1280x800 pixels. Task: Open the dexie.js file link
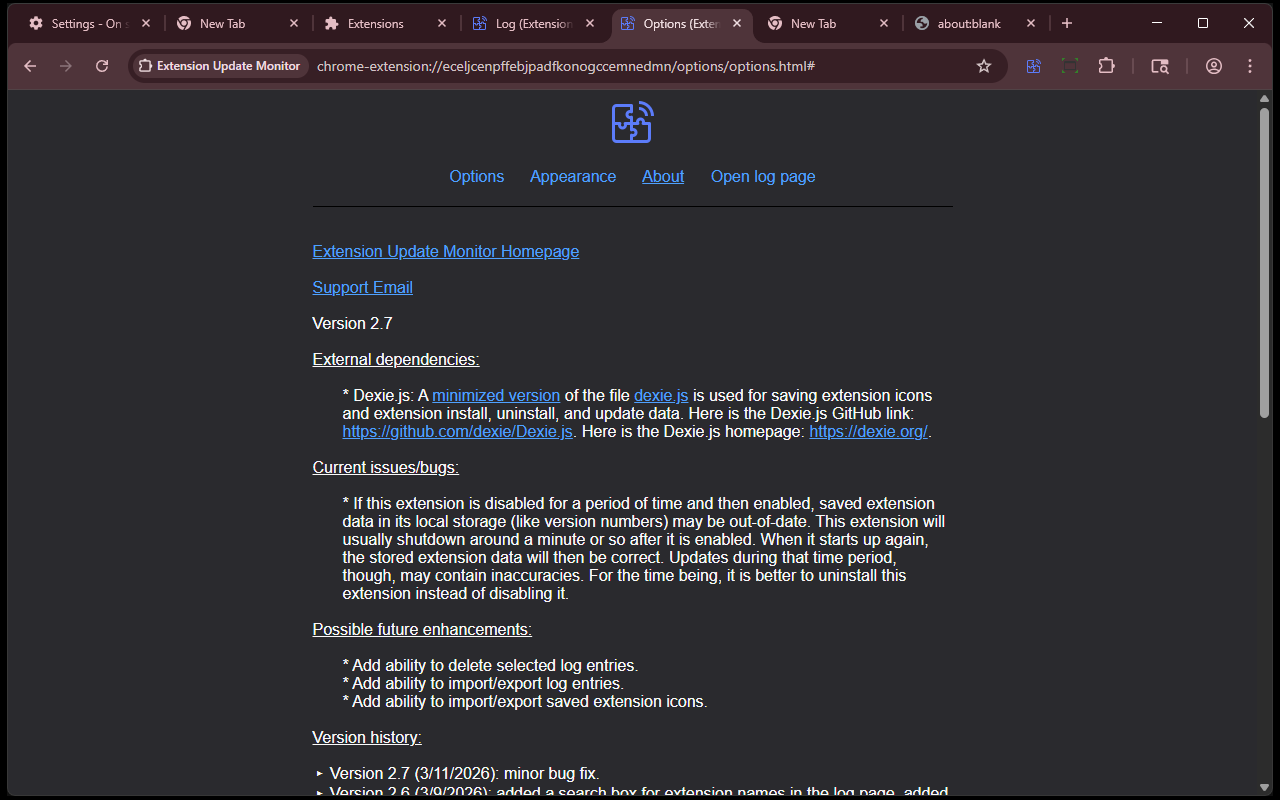(x=661, y=395)
